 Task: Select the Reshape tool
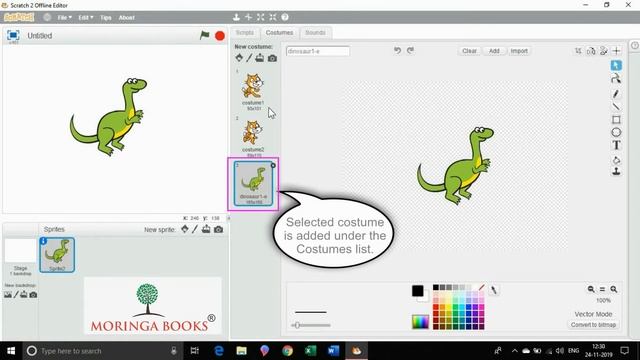point(616,79)
